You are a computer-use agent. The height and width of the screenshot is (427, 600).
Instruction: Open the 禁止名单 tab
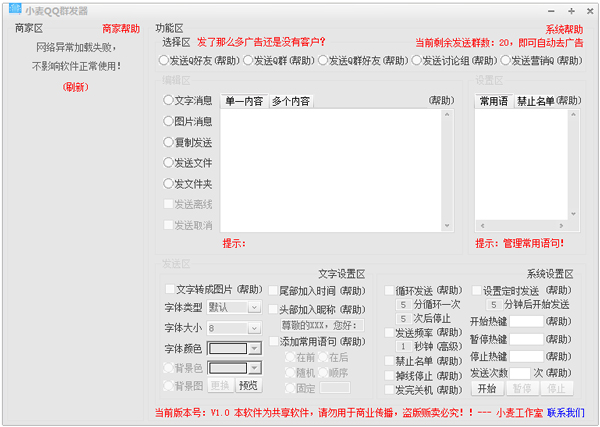click(535, 101)
